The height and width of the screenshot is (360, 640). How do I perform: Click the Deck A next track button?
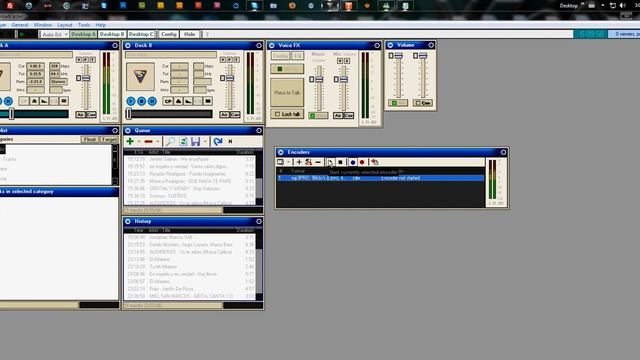8,101
